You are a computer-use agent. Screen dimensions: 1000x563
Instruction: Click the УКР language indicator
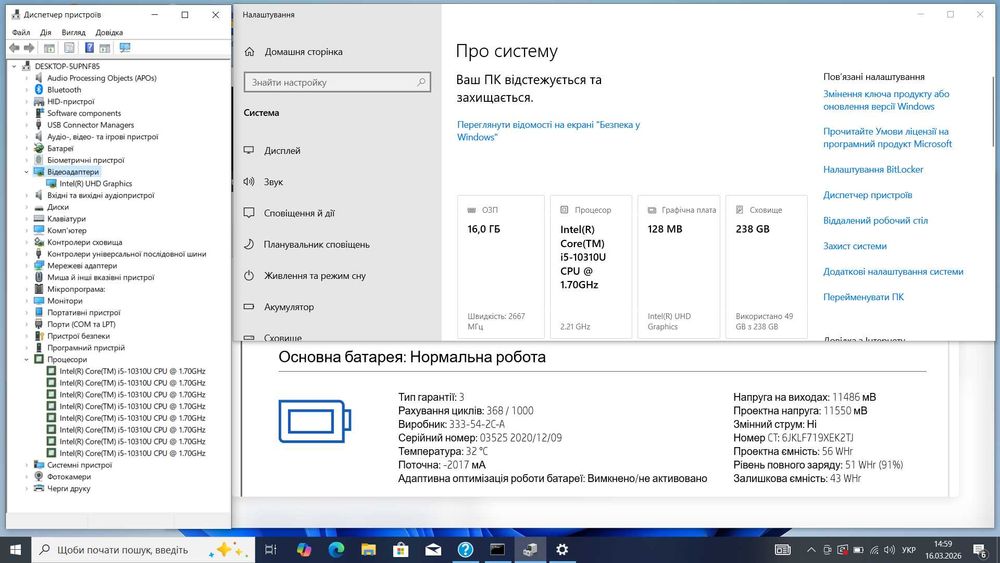click(909, 550)
